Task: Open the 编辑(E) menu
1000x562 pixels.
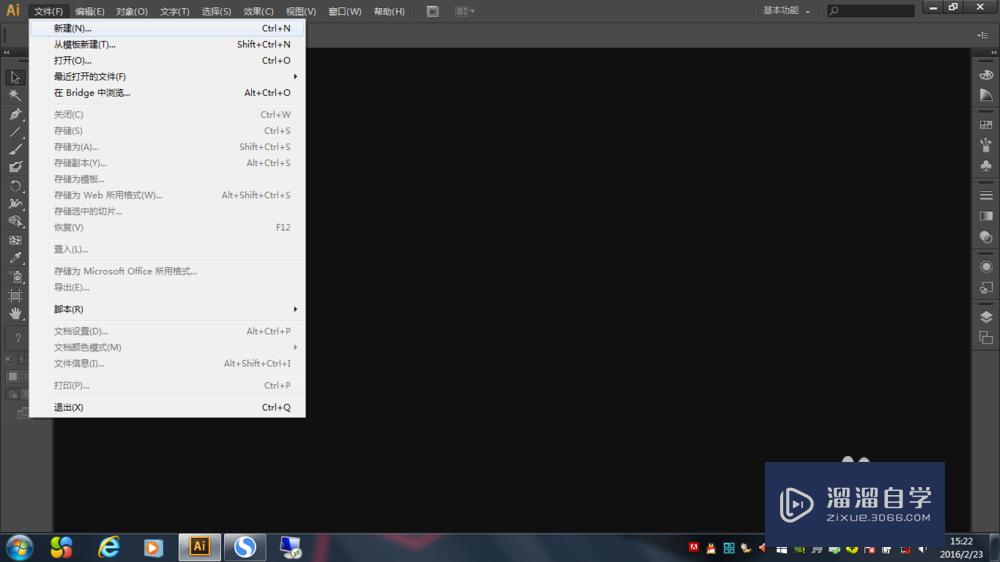Action: (x=89, y=11)
